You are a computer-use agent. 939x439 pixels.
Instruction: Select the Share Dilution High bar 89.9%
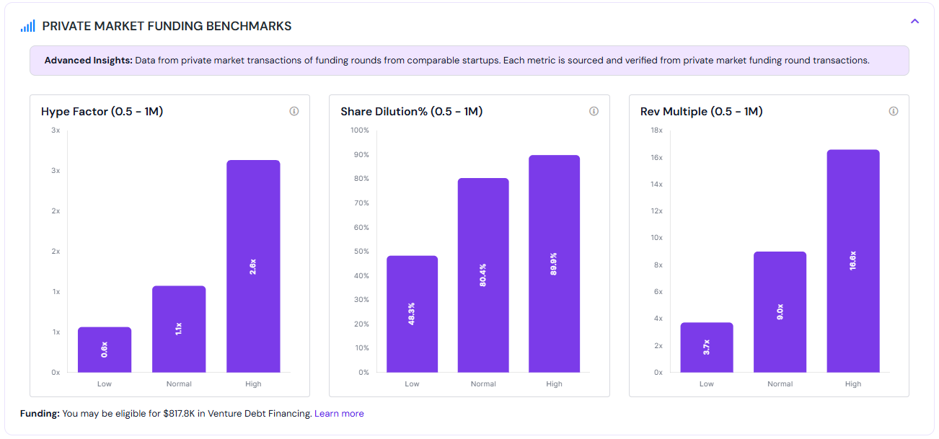(554, 264)
